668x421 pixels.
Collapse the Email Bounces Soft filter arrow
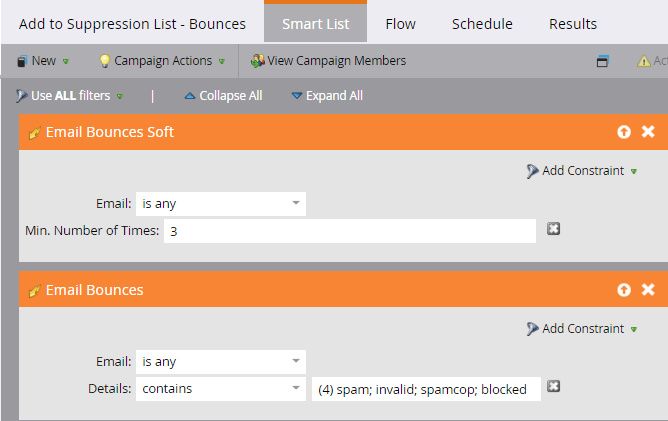coord(624,132)
